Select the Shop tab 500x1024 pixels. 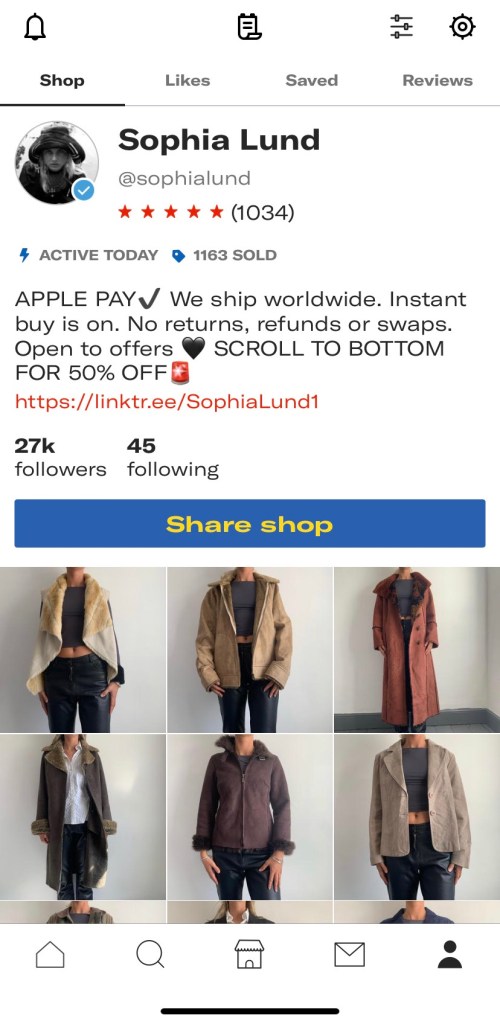62,81
